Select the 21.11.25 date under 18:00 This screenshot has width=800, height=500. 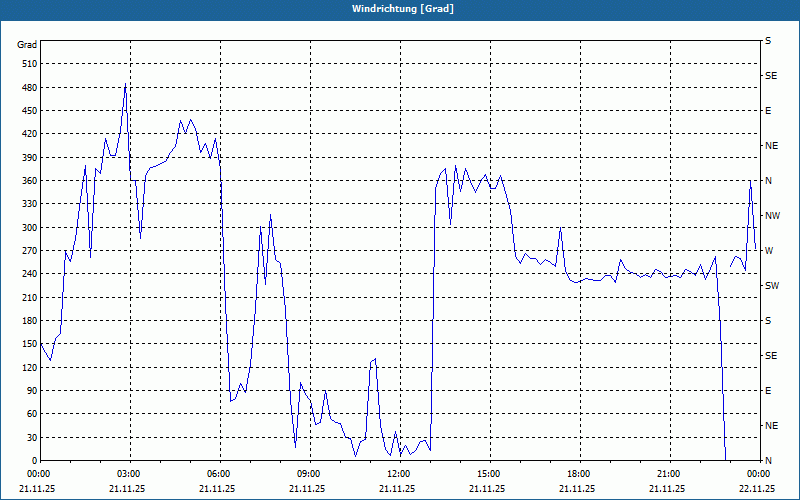point(577,488)
